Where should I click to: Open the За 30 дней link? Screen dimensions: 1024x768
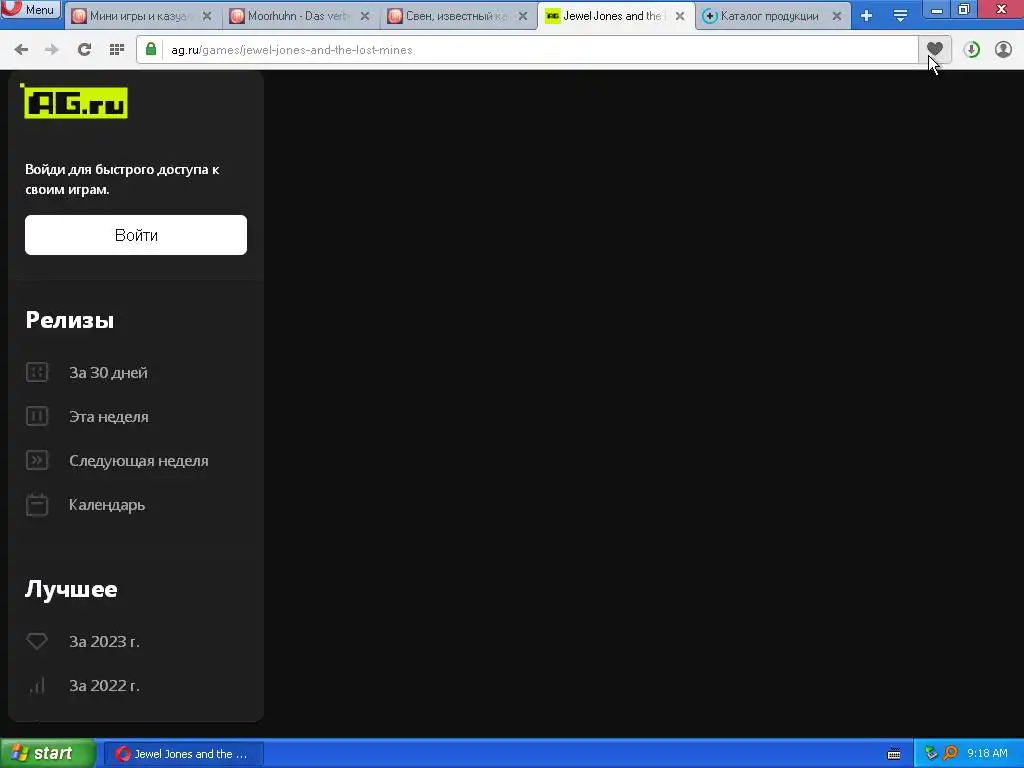pos(108,372)
